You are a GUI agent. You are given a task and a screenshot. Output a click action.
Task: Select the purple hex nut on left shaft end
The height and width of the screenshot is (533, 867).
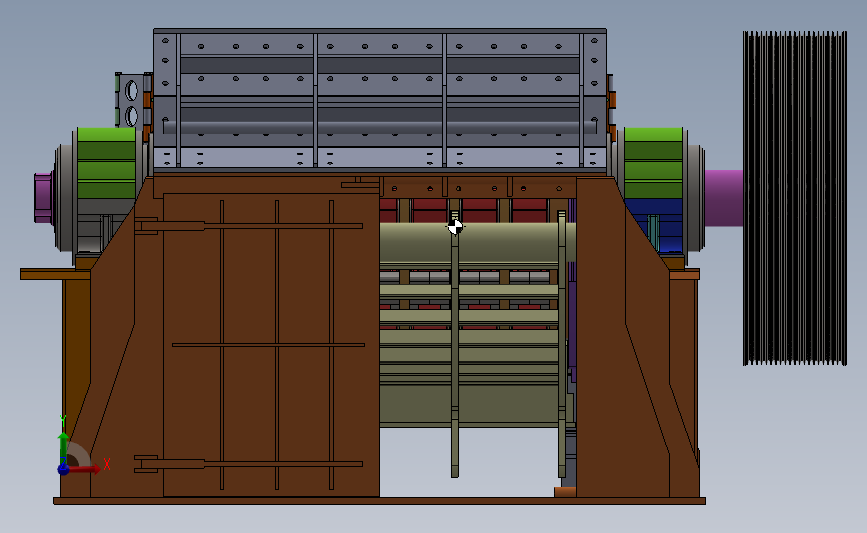43,197
